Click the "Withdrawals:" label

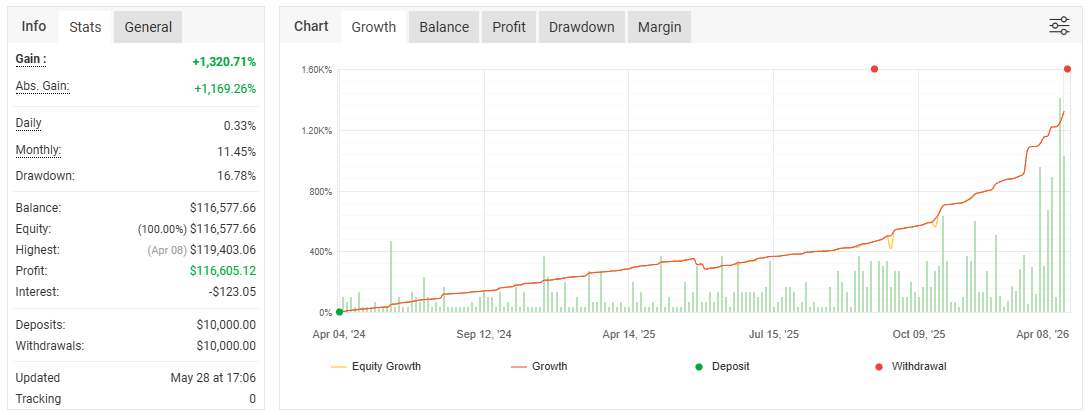click(50, 346)
